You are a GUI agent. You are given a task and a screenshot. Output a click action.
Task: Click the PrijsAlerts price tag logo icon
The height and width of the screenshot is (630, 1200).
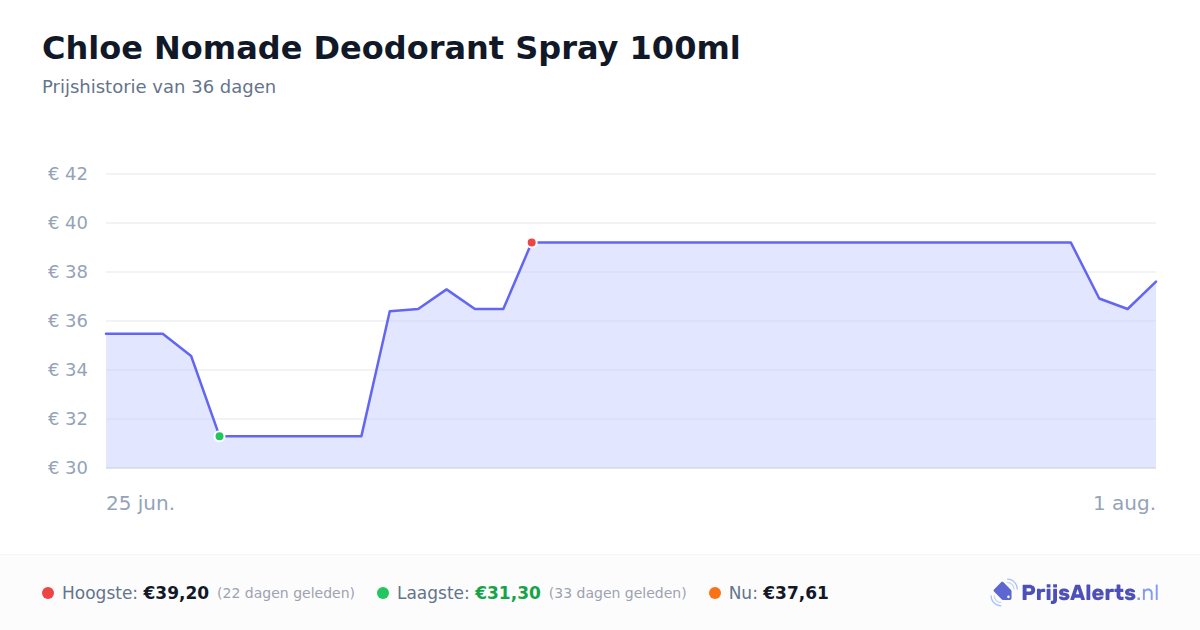1003,593
